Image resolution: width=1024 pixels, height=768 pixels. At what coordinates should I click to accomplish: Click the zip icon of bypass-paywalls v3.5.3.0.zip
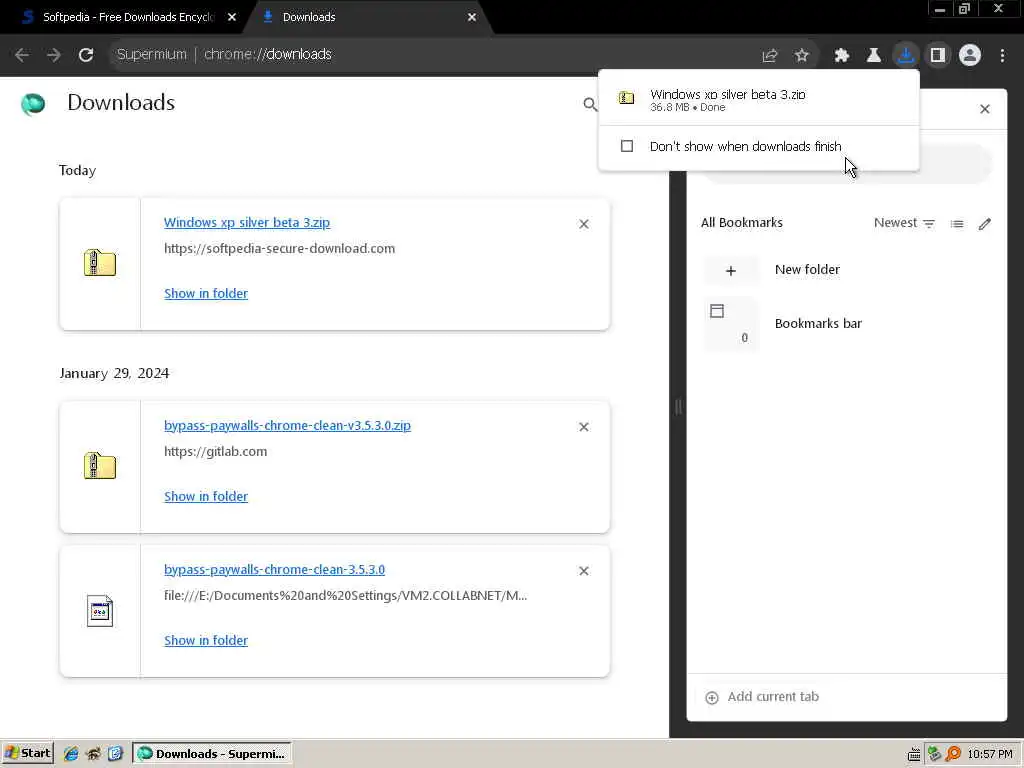coord(100,466)
